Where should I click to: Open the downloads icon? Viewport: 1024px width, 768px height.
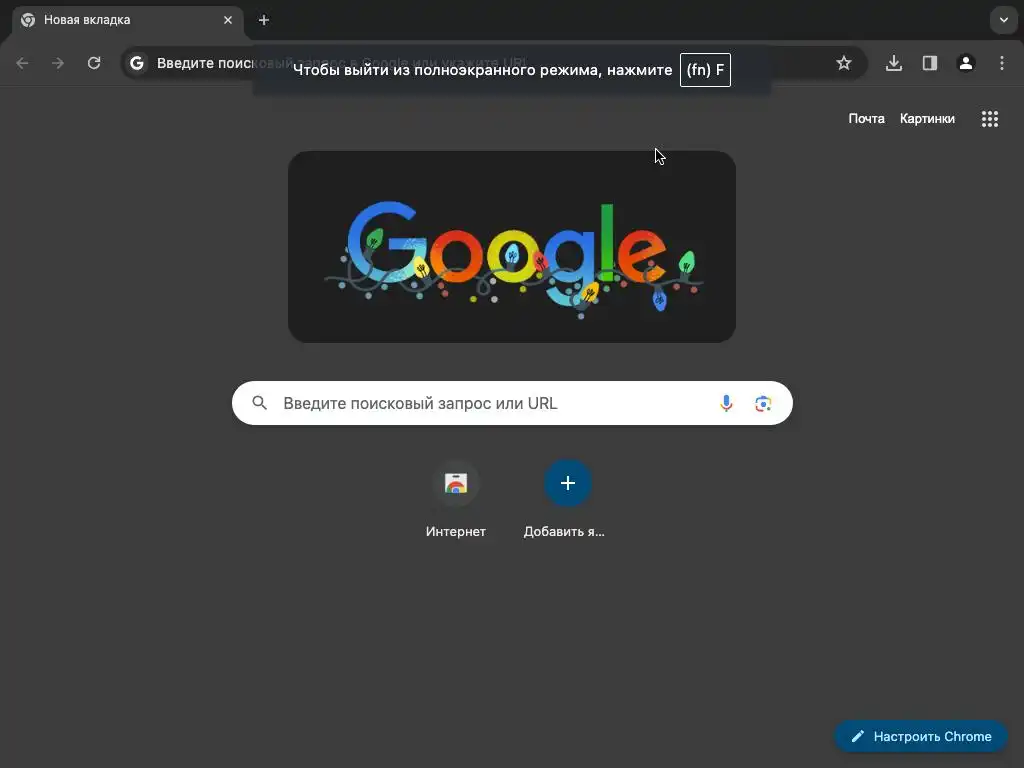click(894, 63)
